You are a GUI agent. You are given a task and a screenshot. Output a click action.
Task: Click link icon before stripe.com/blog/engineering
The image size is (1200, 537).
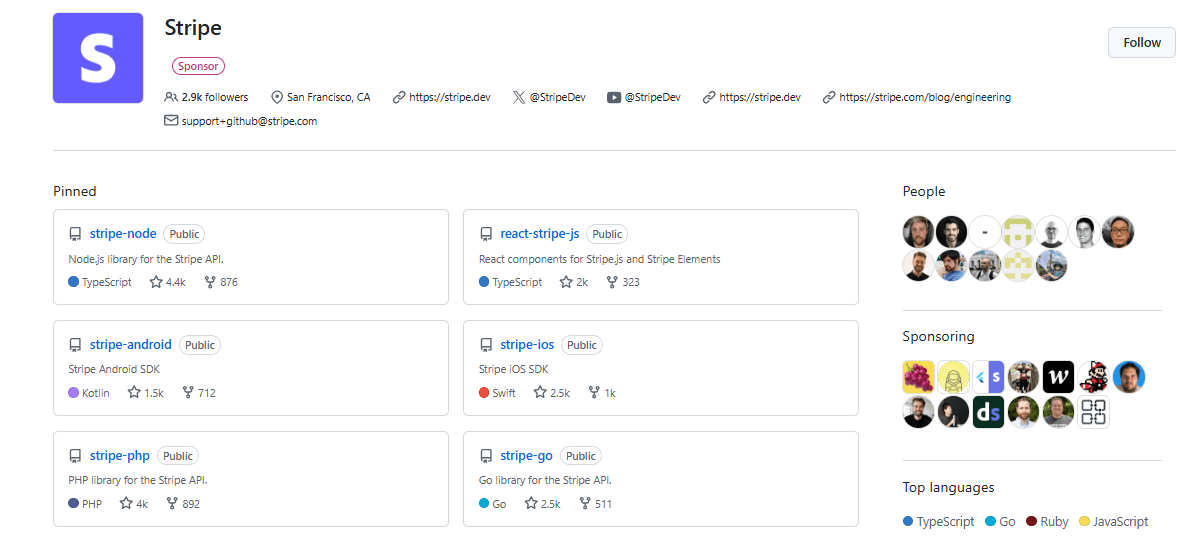829,97
